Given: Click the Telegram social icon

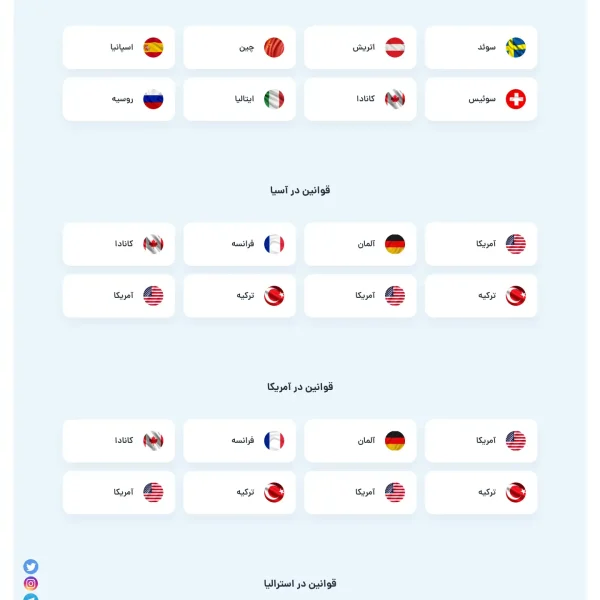Looking at the screenshot, I should point(31,597).
